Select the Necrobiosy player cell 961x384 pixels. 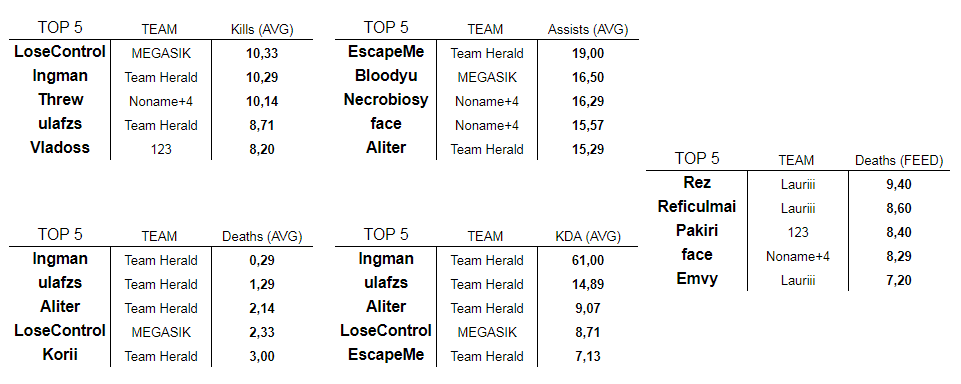386,100
